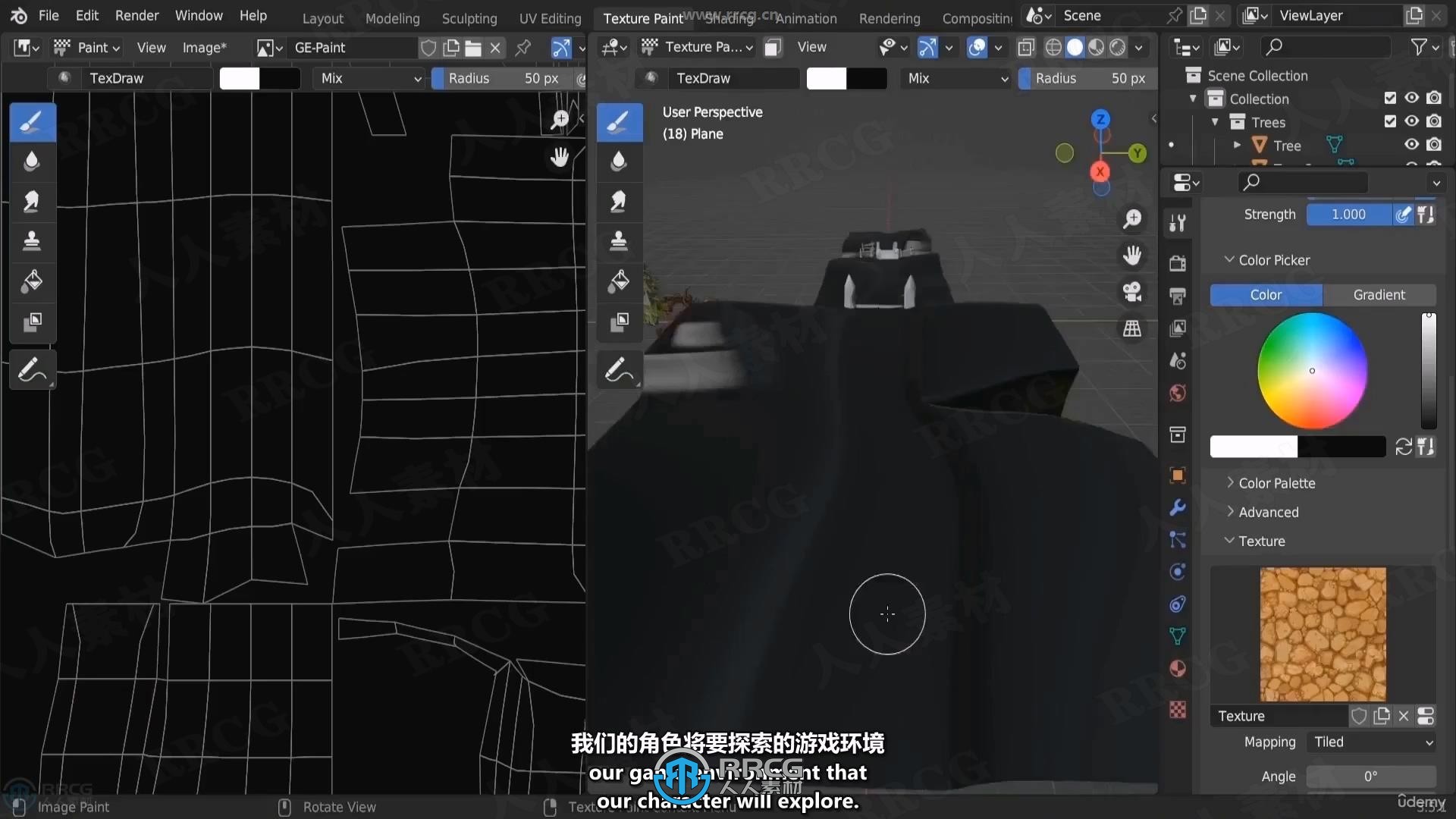Open the Material properties tab
The image size is (1456, 819).
pos(1178,669)
